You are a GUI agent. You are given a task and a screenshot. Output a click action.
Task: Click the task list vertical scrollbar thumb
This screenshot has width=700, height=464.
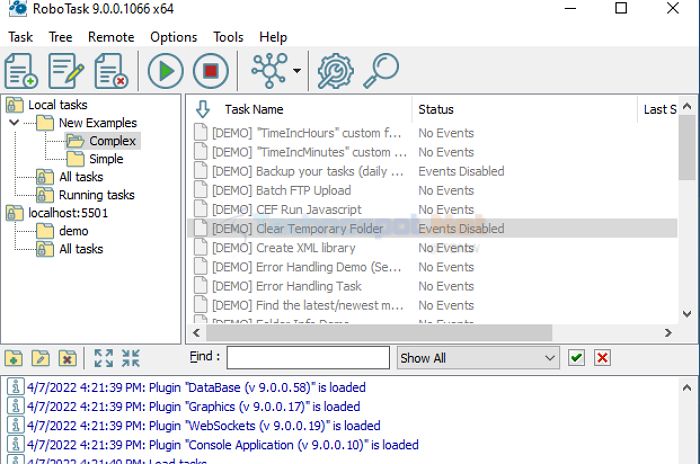[687, 147]
